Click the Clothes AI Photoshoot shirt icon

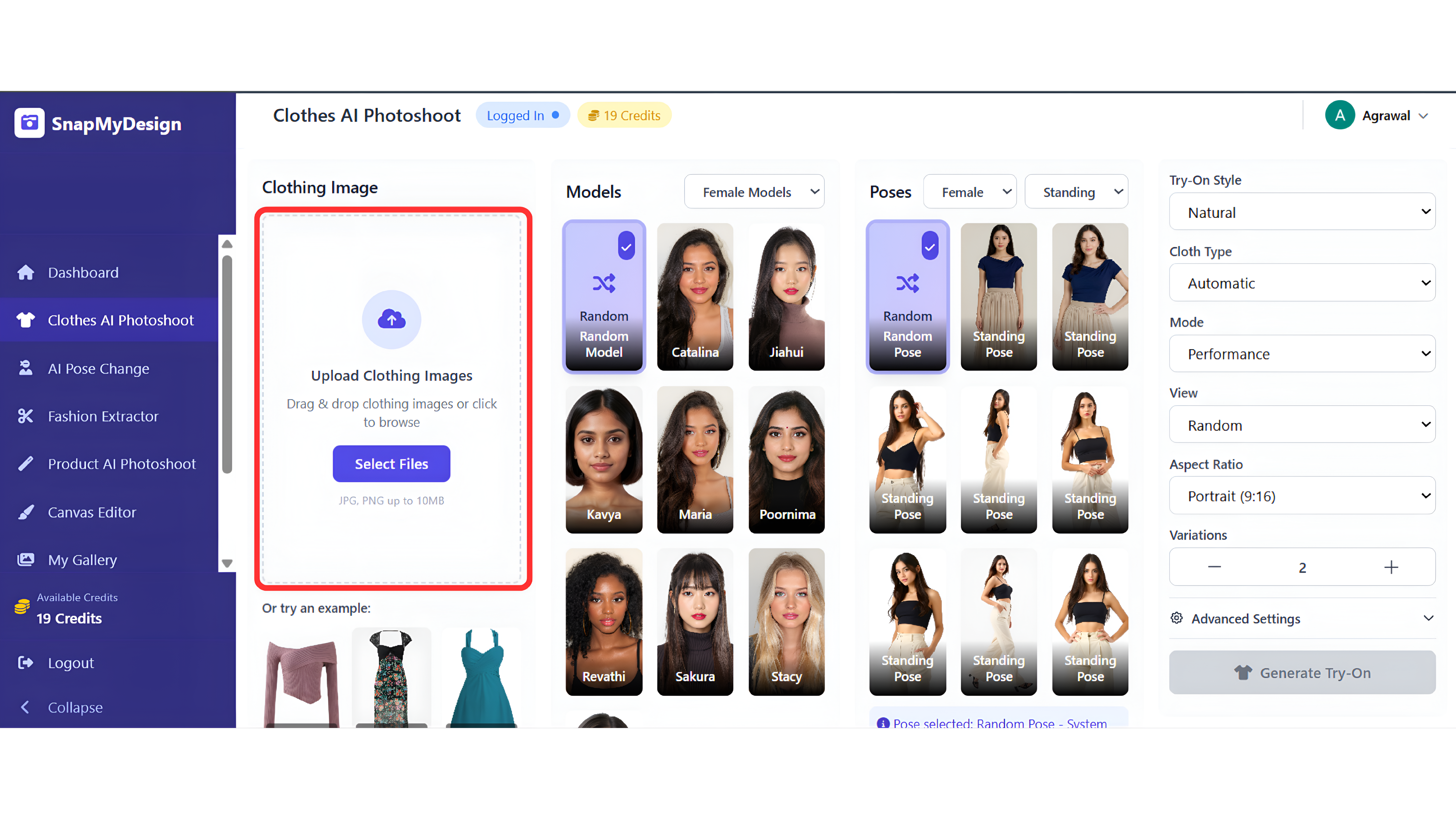[25, 320]
